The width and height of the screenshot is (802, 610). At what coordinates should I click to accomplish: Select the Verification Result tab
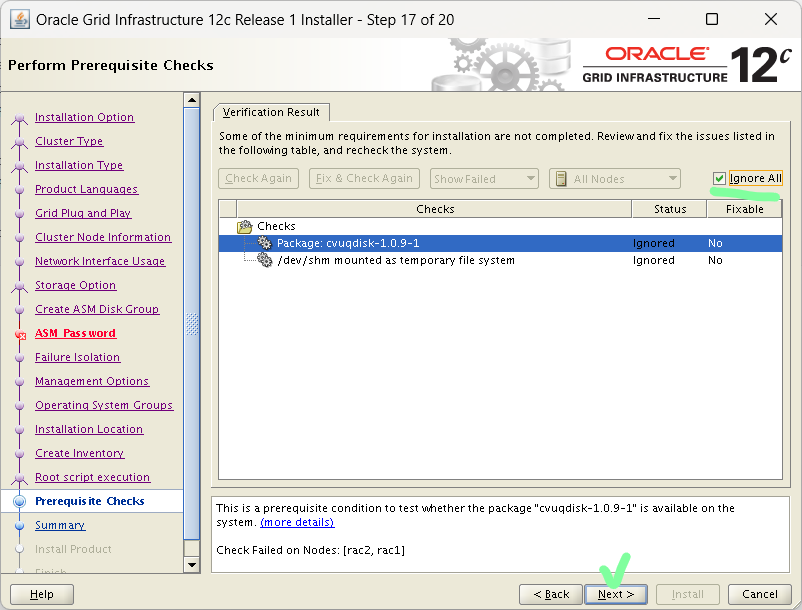click(x=271, y=112)
